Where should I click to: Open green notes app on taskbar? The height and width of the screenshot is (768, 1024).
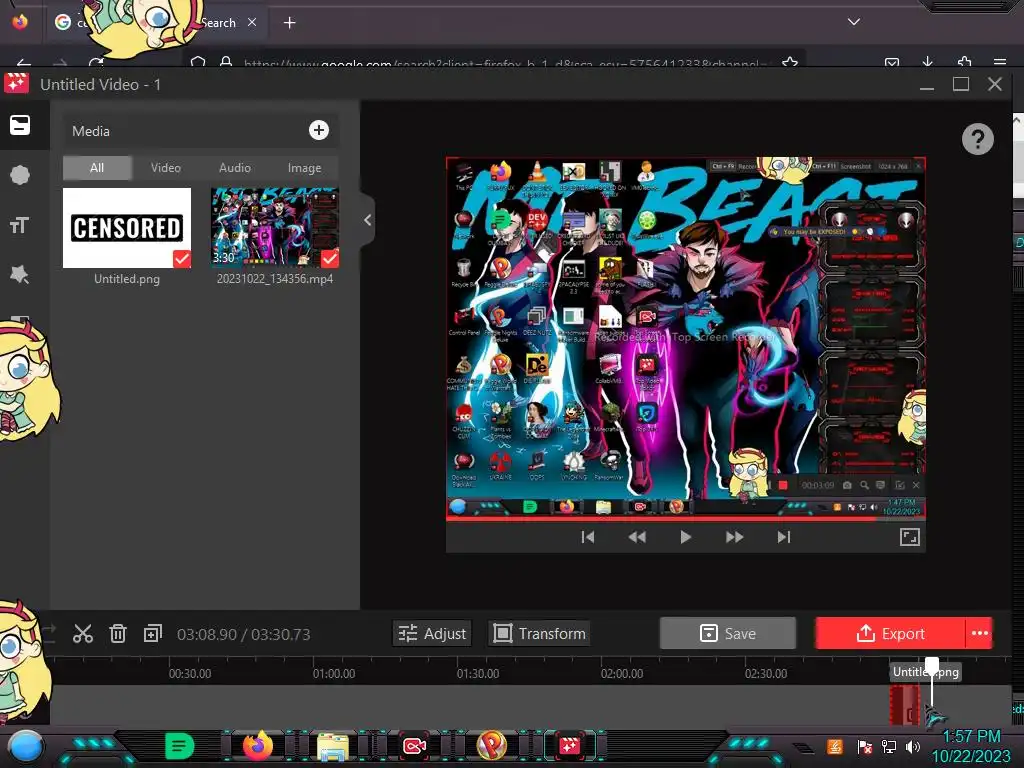pos(179,746)
